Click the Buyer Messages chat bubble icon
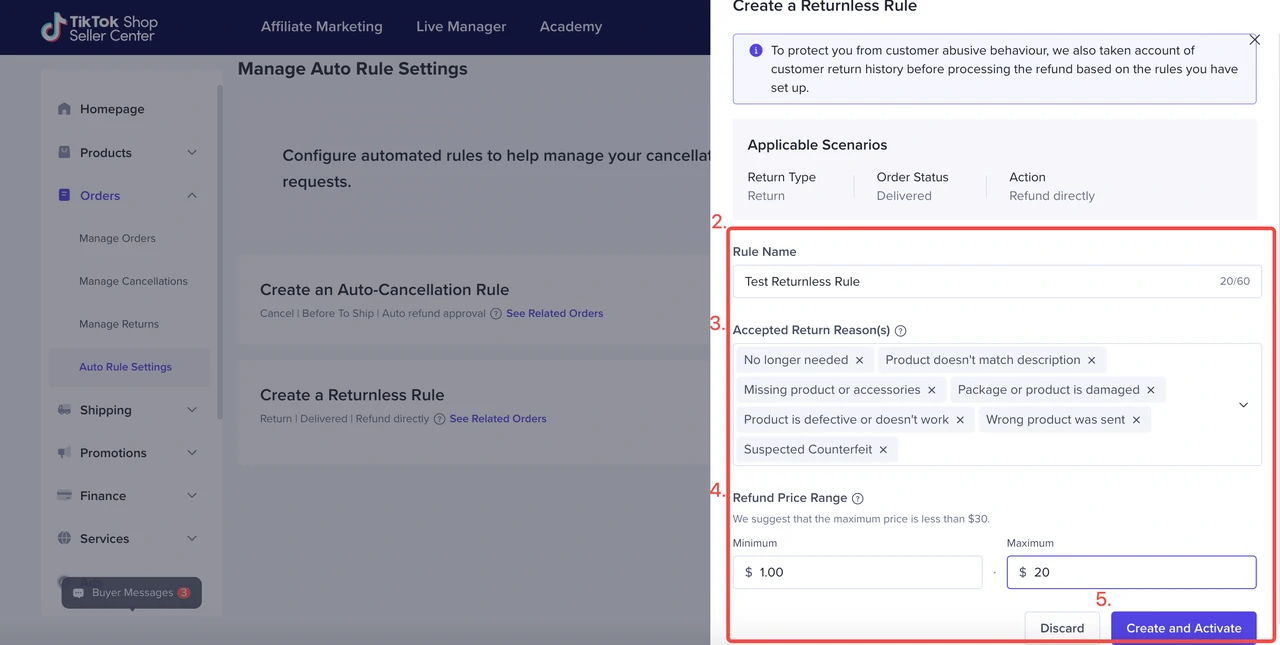Viewport: 1280px width, 645px height. 78,593
